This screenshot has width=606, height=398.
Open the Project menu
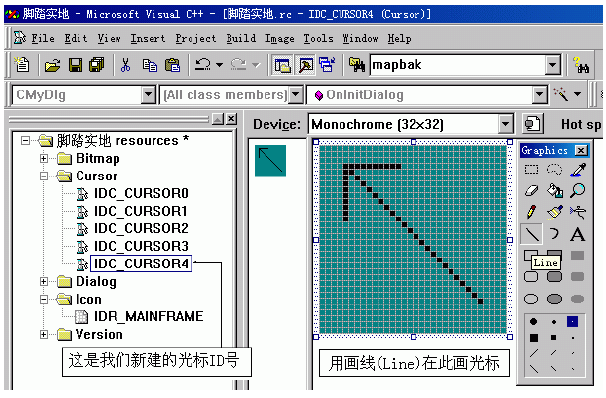pos(196,38)
